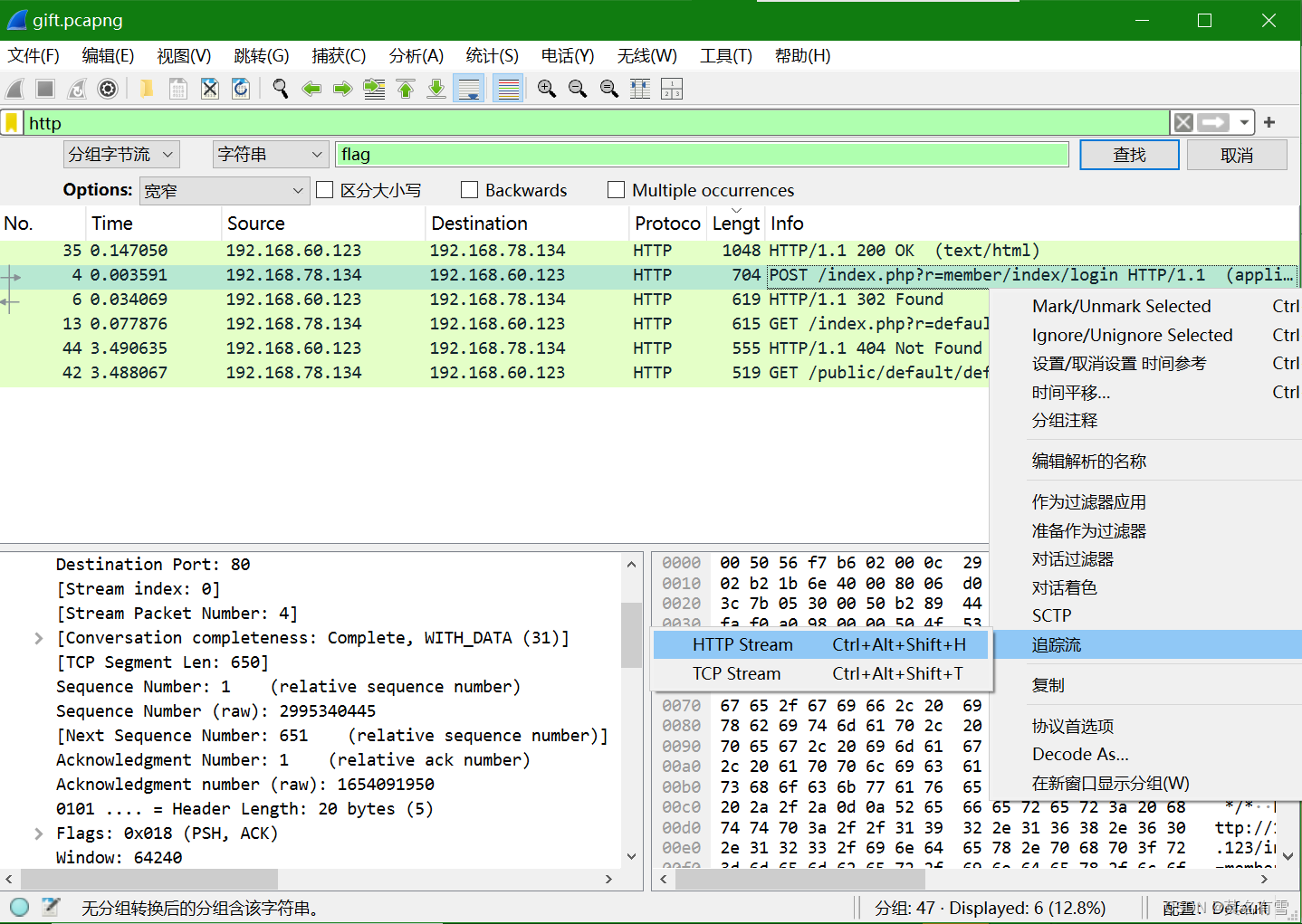The width and height of the screenshot is (1302, 924).
Task: Click the start capture shark fin icon
Action: pyautogui.click(x=14, y=89)
